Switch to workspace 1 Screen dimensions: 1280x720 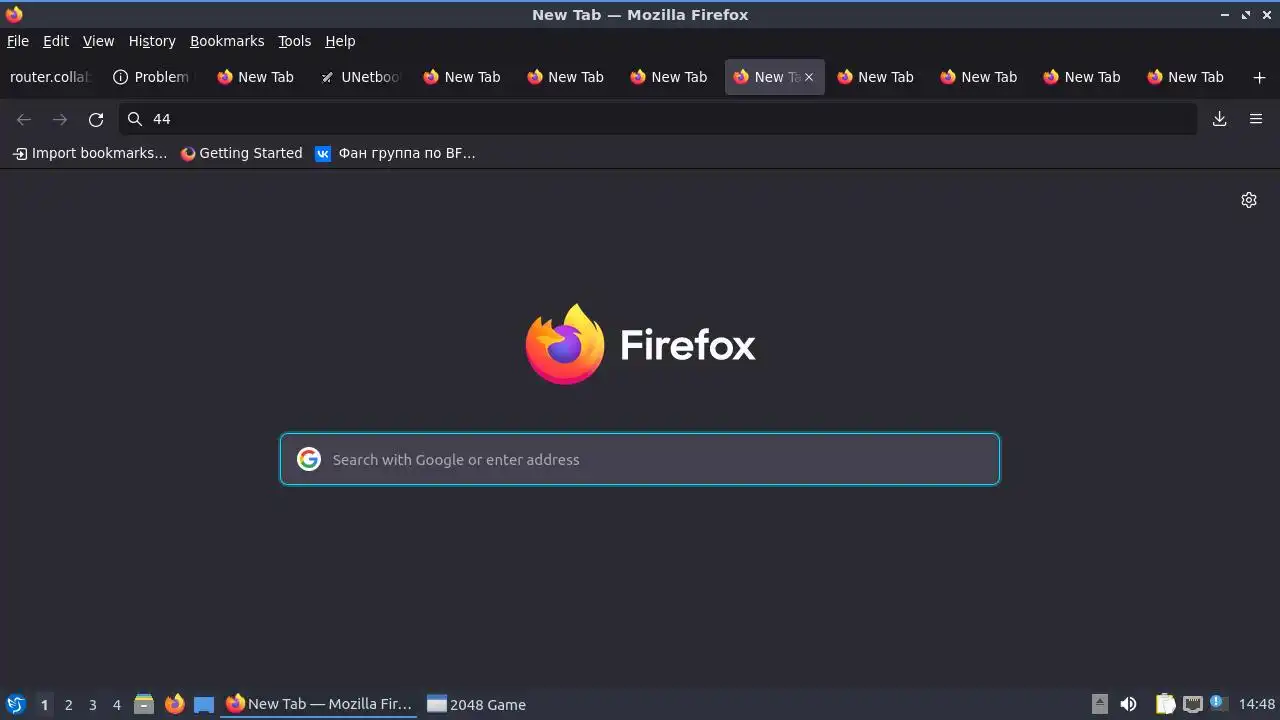coord(44,704)
